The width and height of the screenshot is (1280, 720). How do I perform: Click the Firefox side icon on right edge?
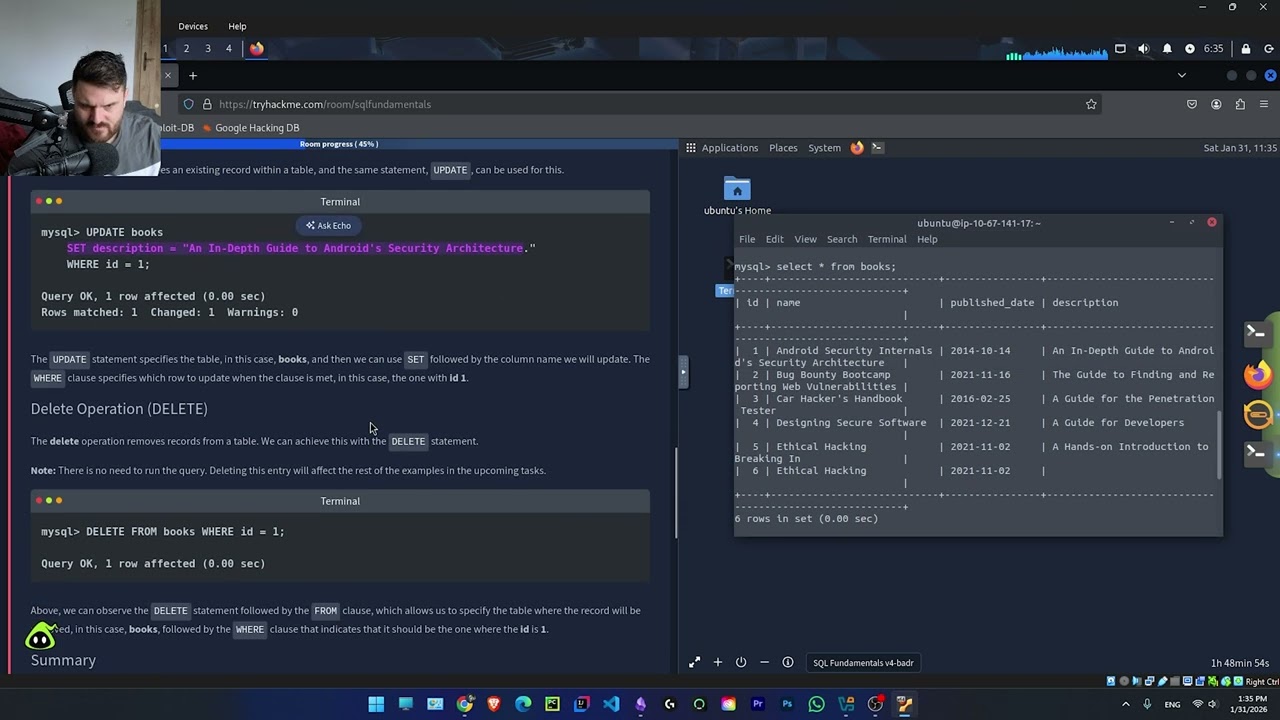1257,374
